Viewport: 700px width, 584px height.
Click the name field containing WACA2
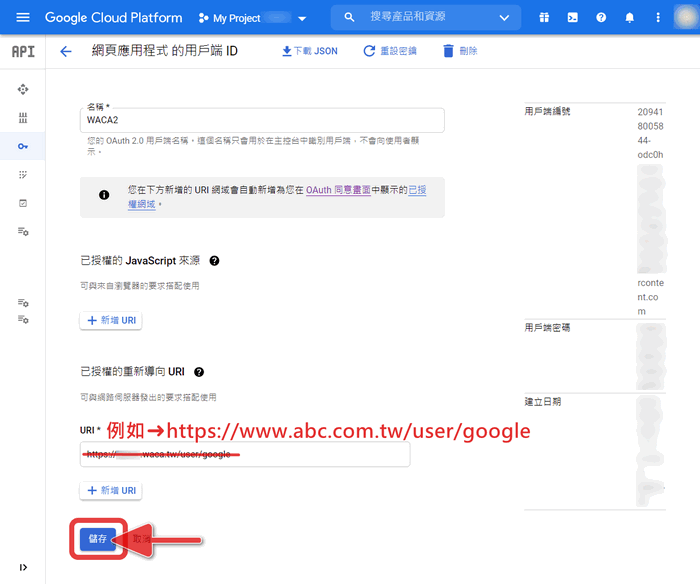click(262, 120)
